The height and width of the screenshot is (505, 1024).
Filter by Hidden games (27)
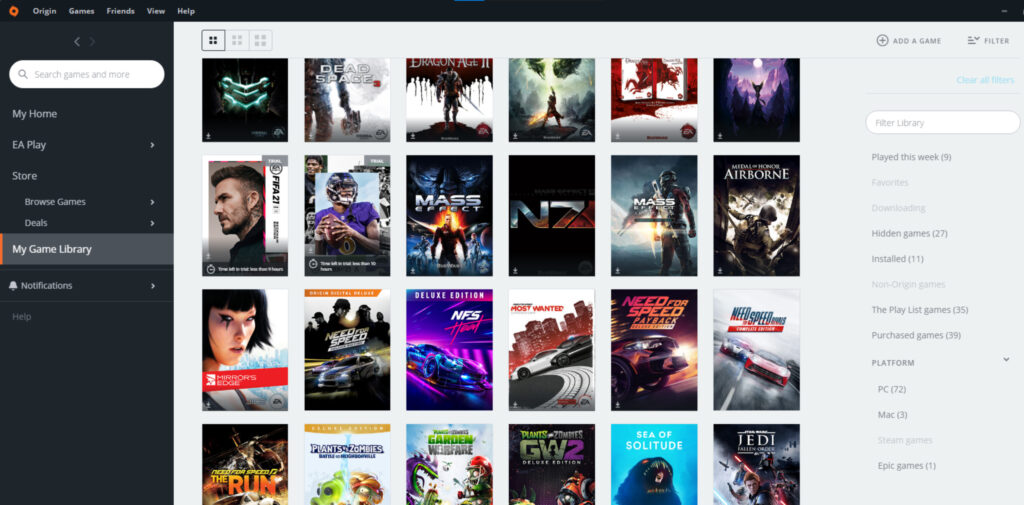pos(909,233)
